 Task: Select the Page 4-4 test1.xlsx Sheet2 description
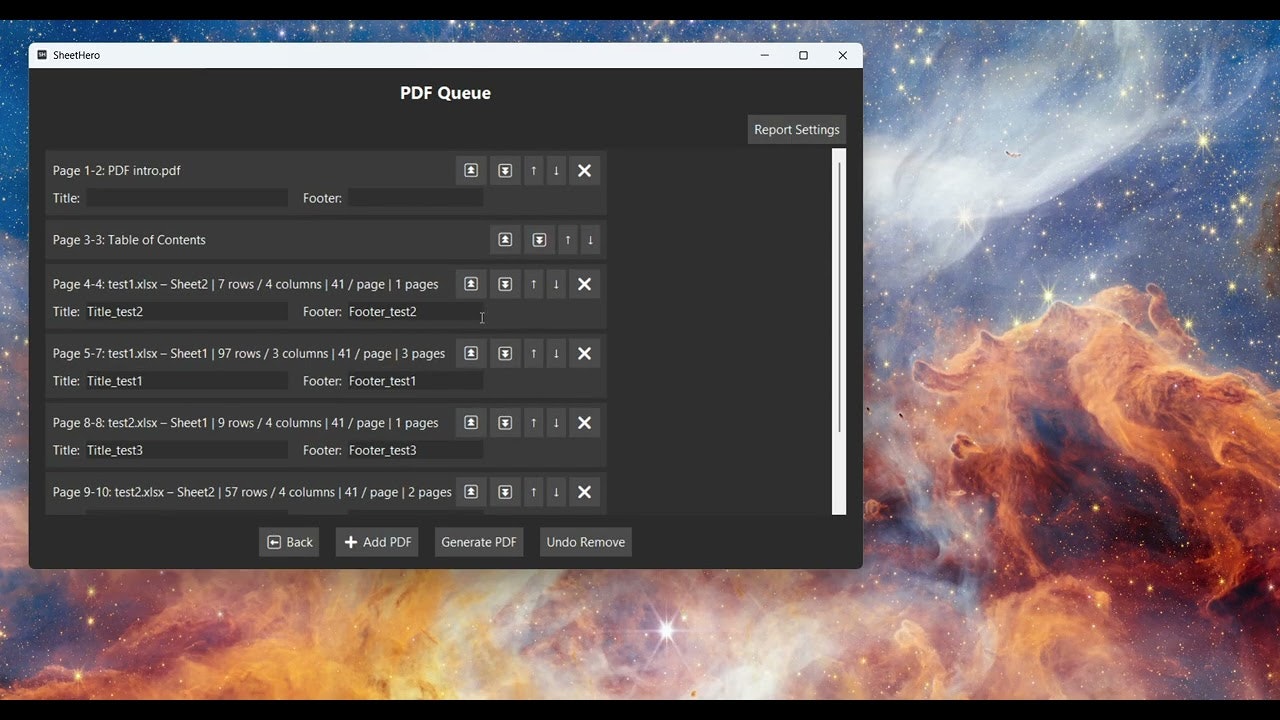click(x=246, y=284)
